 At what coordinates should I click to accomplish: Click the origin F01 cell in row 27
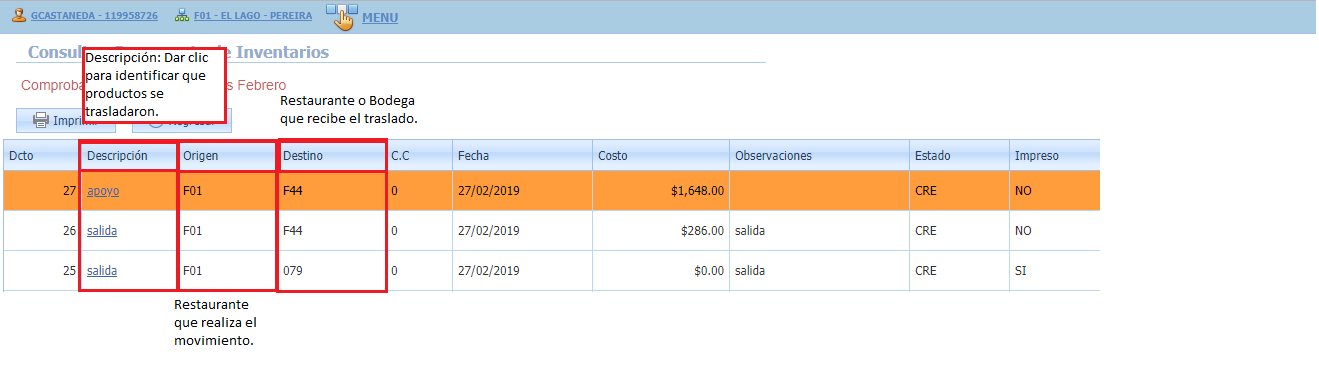227,190
